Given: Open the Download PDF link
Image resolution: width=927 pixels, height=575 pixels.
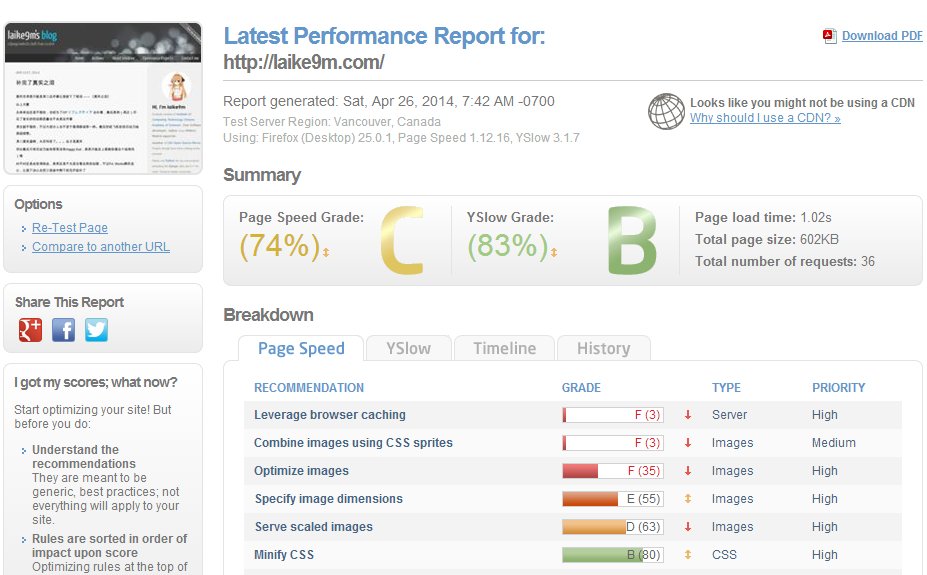Looking at the screenshot, I should point(882,36).
